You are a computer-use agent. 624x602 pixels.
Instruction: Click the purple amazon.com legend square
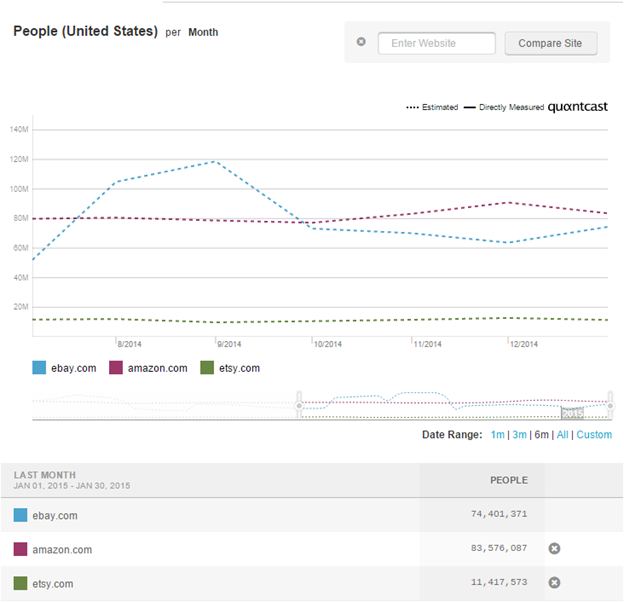point(116,368)
